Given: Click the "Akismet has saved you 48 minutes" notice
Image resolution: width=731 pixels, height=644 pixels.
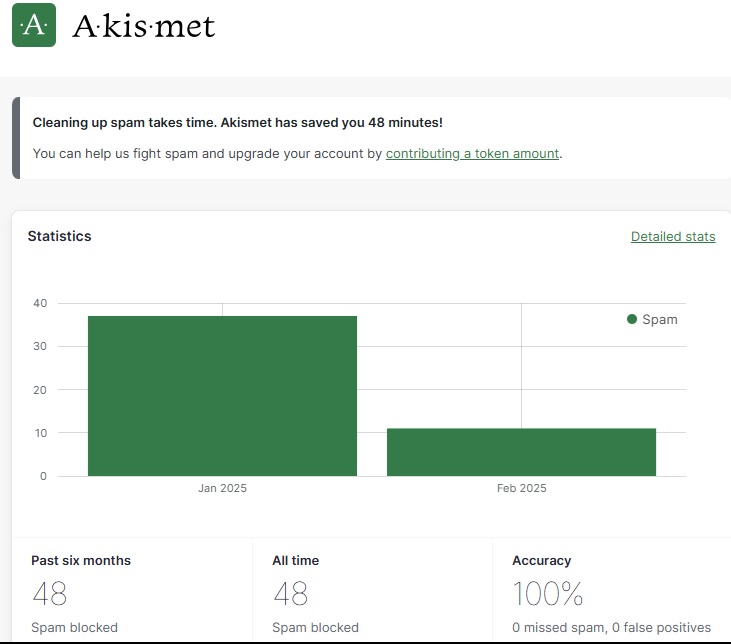Looking at the screenshot, I should point(237,123).
